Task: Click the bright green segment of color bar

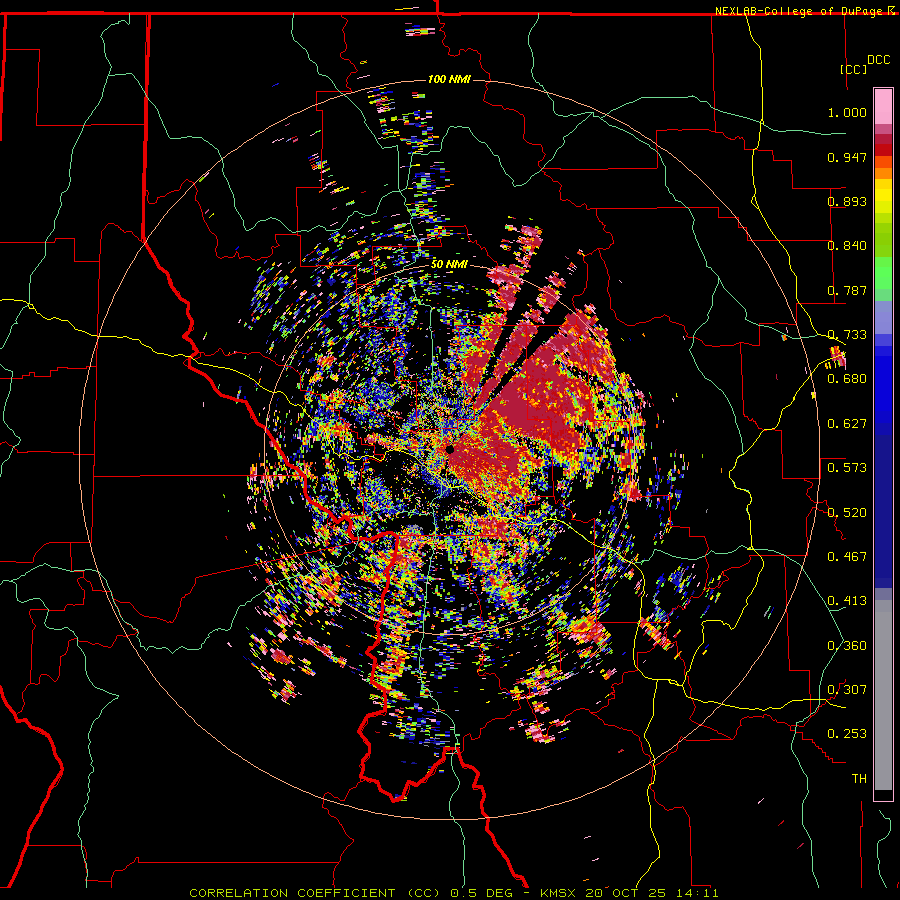Action: coord(883,273)
